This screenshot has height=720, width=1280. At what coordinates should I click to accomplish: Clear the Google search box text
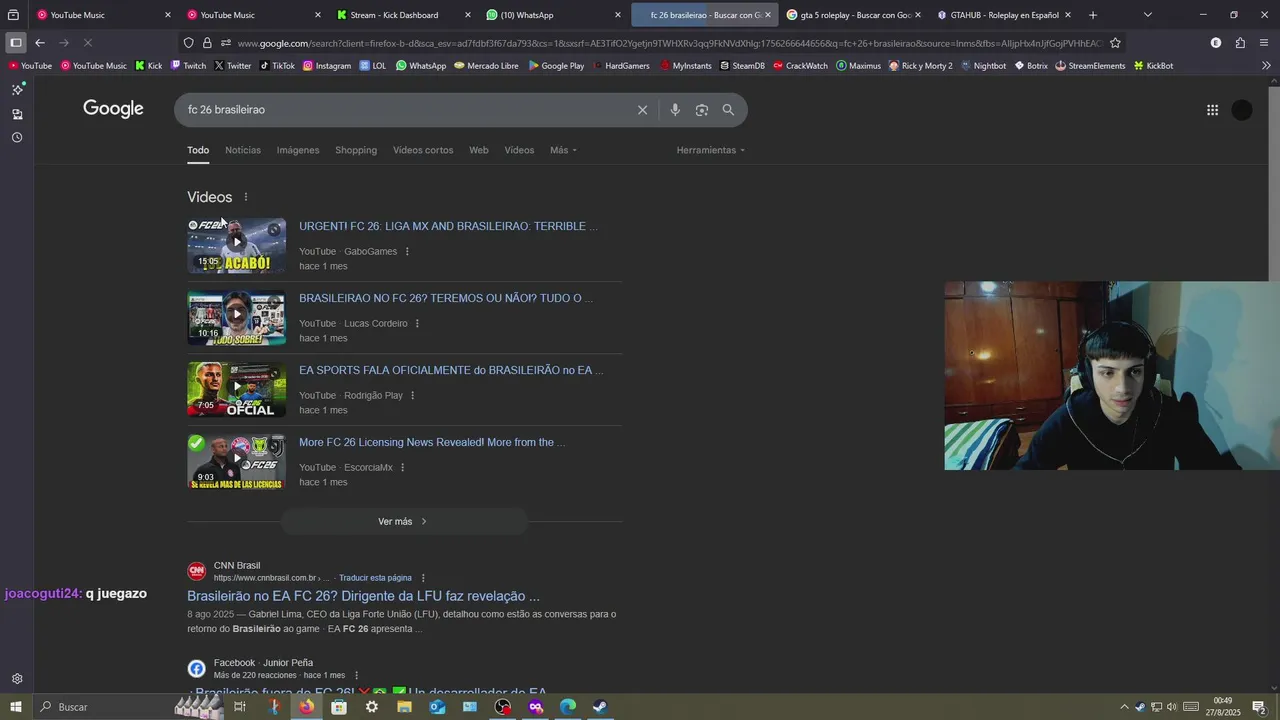[x=642, y=110]
